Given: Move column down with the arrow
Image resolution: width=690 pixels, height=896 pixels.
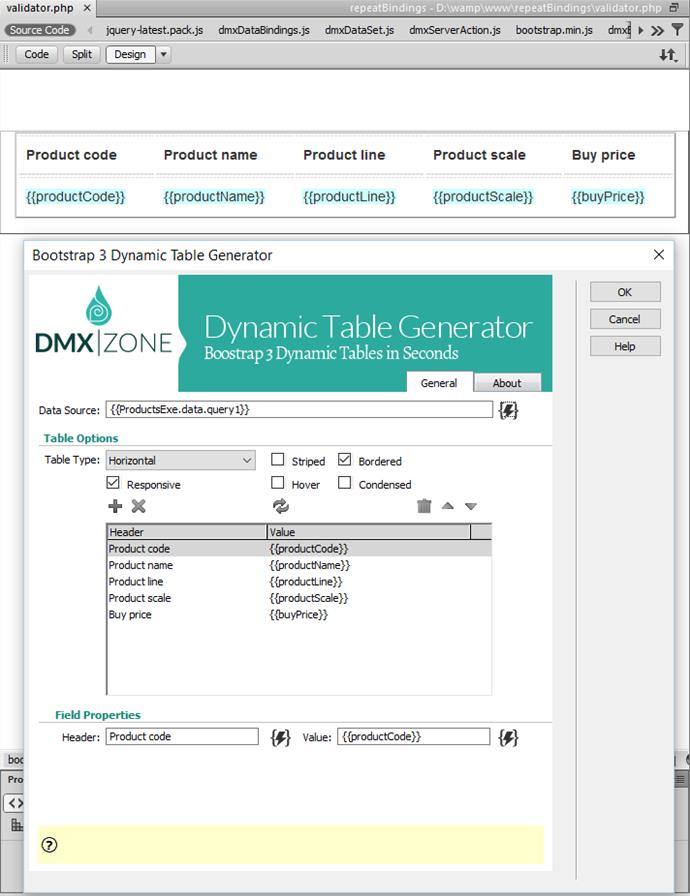Looking at the screenshot, I should tap(471, 506).
